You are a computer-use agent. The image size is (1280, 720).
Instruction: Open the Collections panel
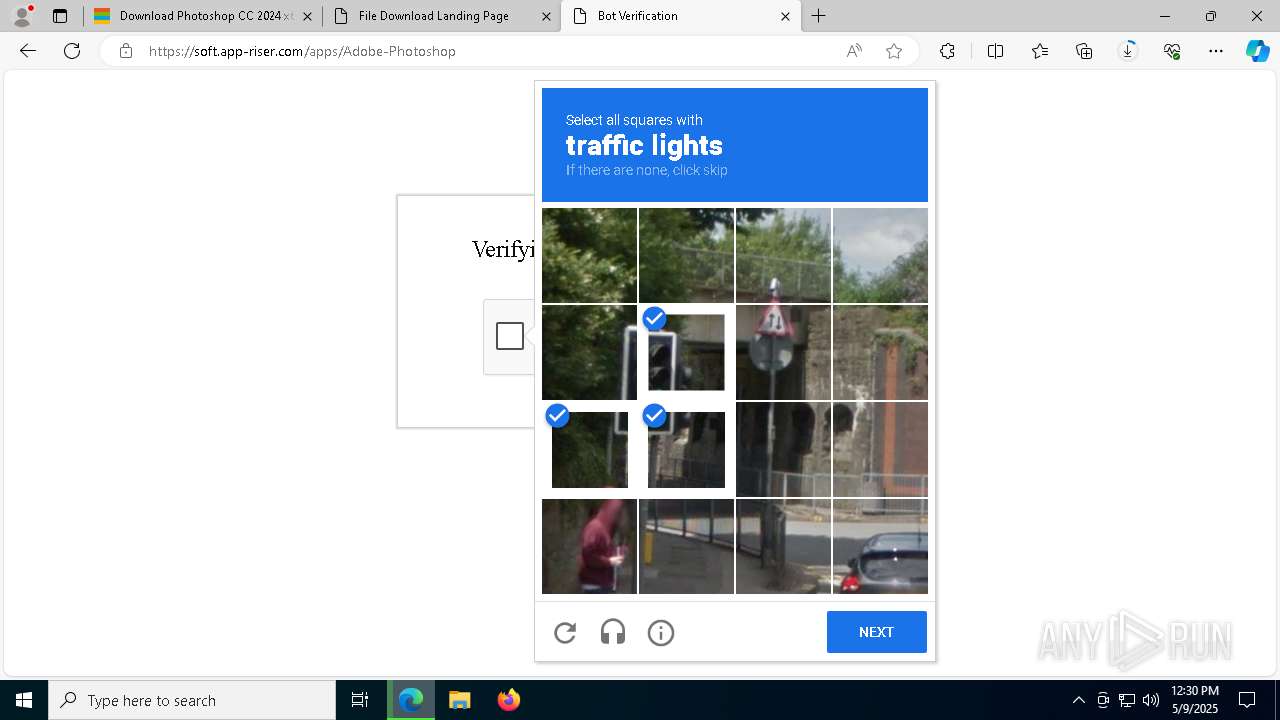[x=1084, y=51]
